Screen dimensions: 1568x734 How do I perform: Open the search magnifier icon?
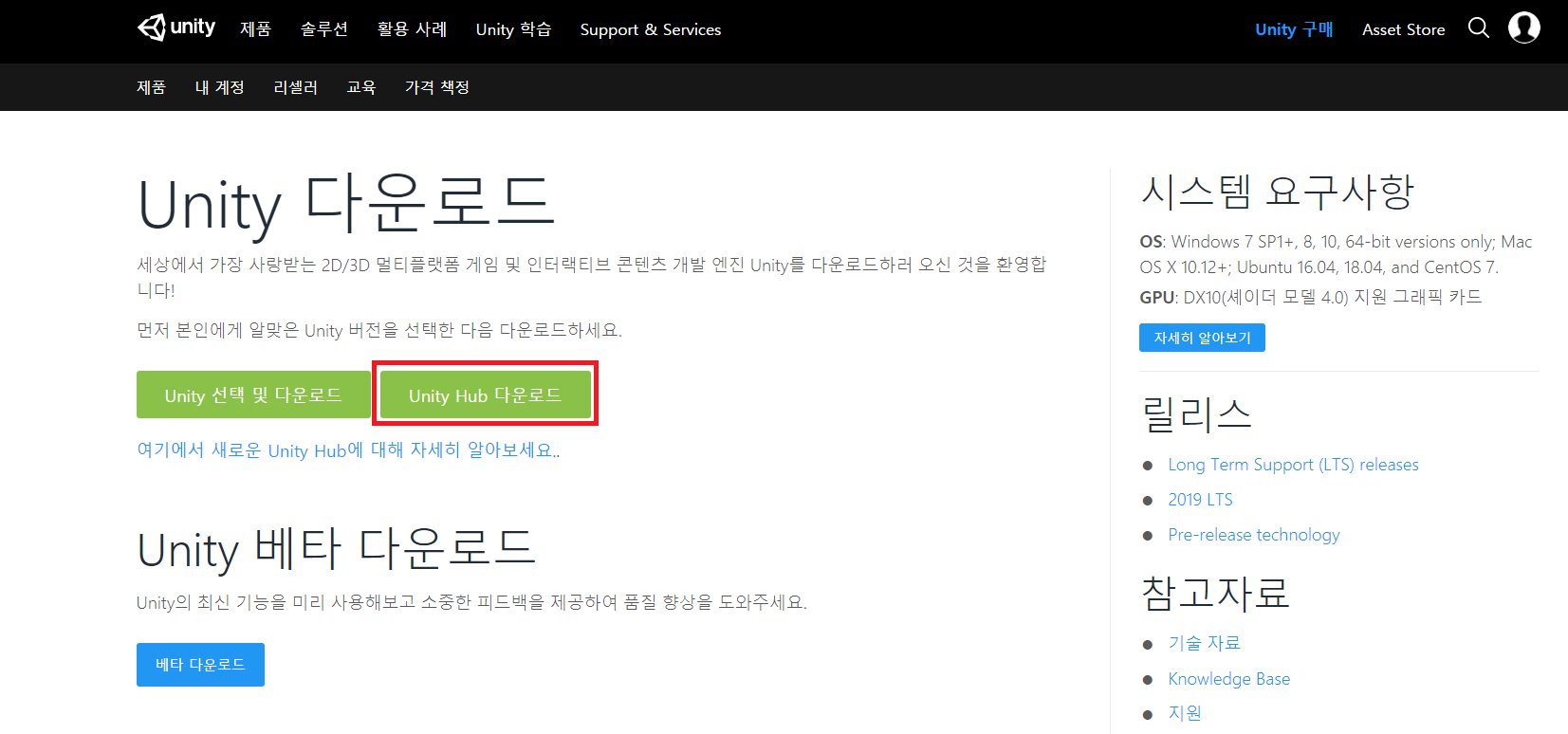(1478, 28)
